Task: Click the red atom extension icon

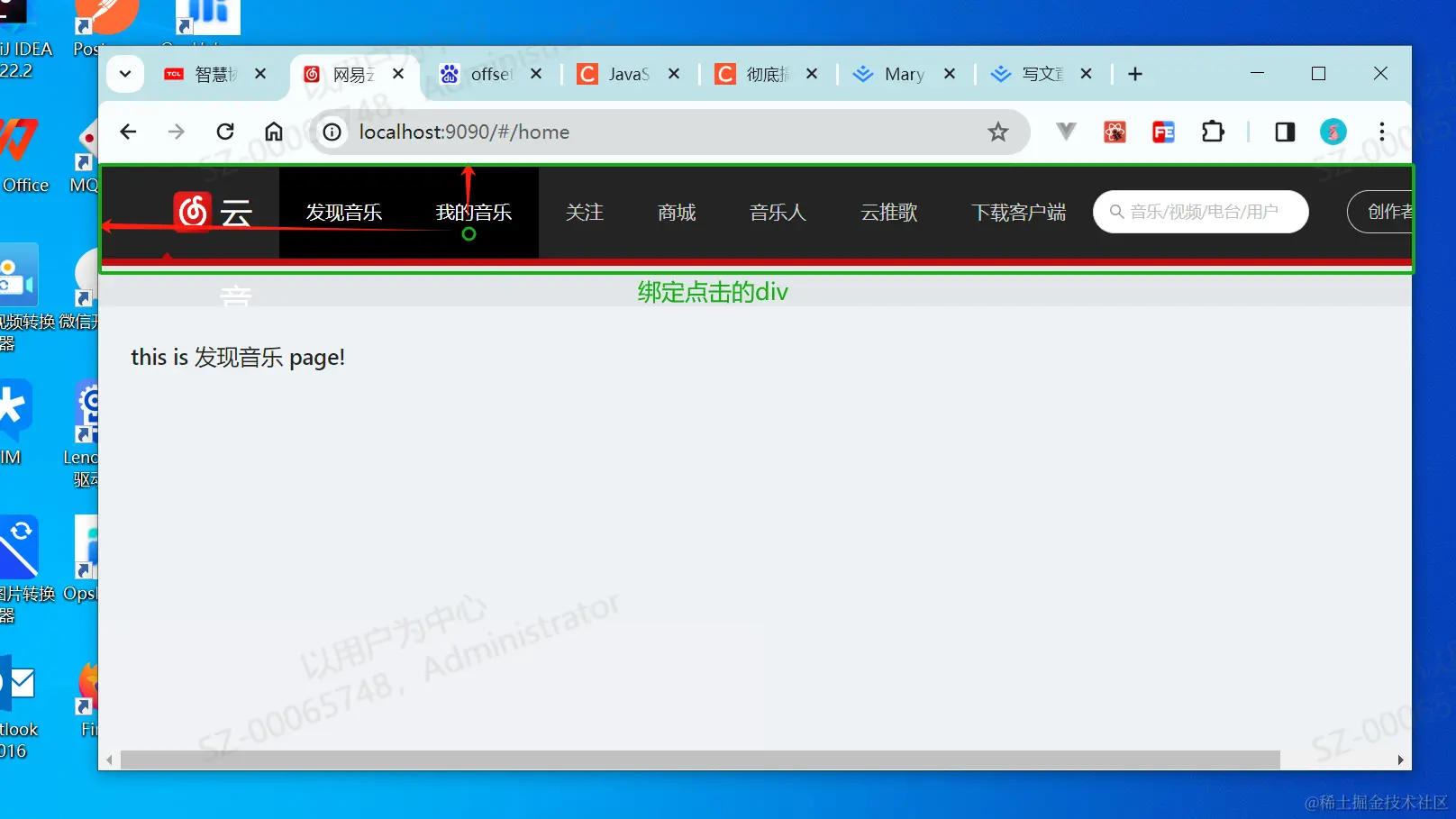Action: pos(1115,132)
